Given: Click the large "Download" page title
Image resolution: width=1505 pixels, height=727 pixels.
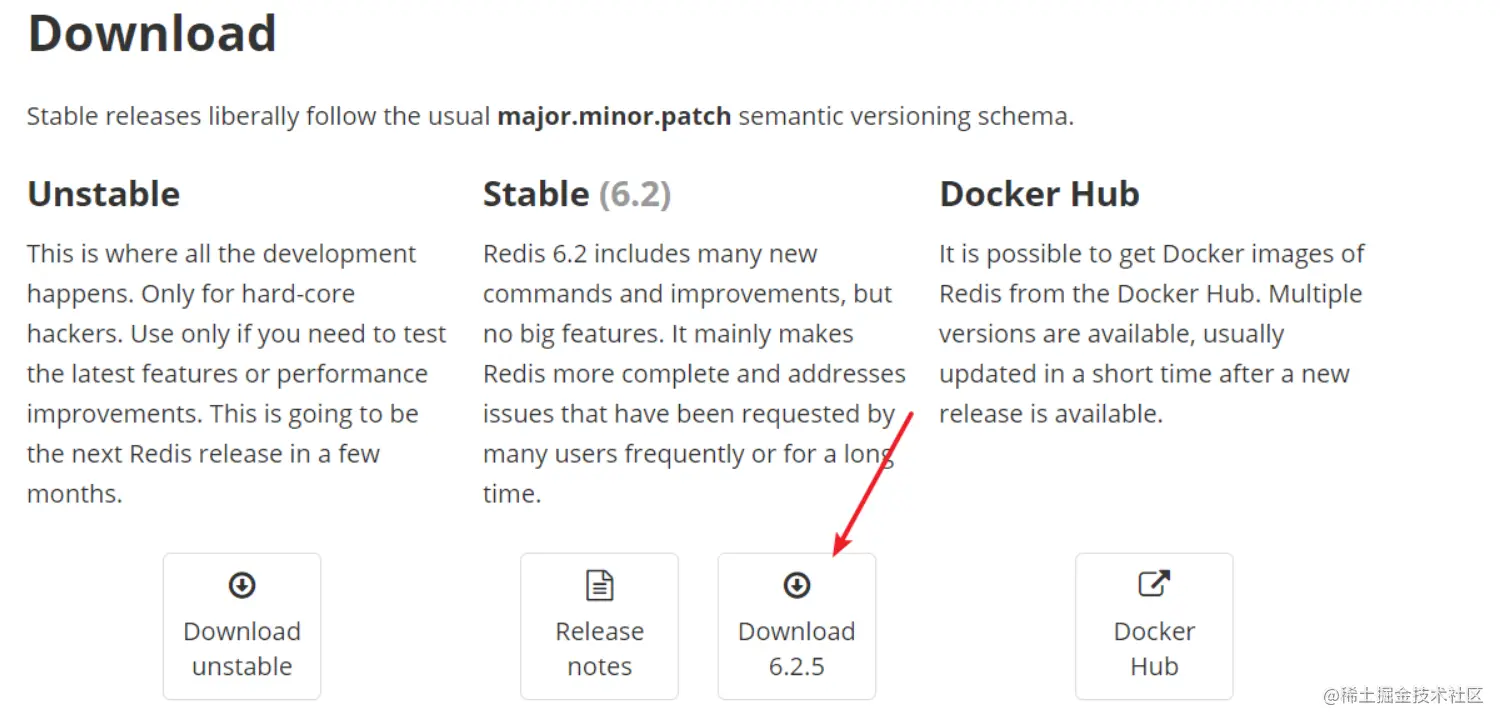Looking at the screenshot, I should tap(152, 34).
